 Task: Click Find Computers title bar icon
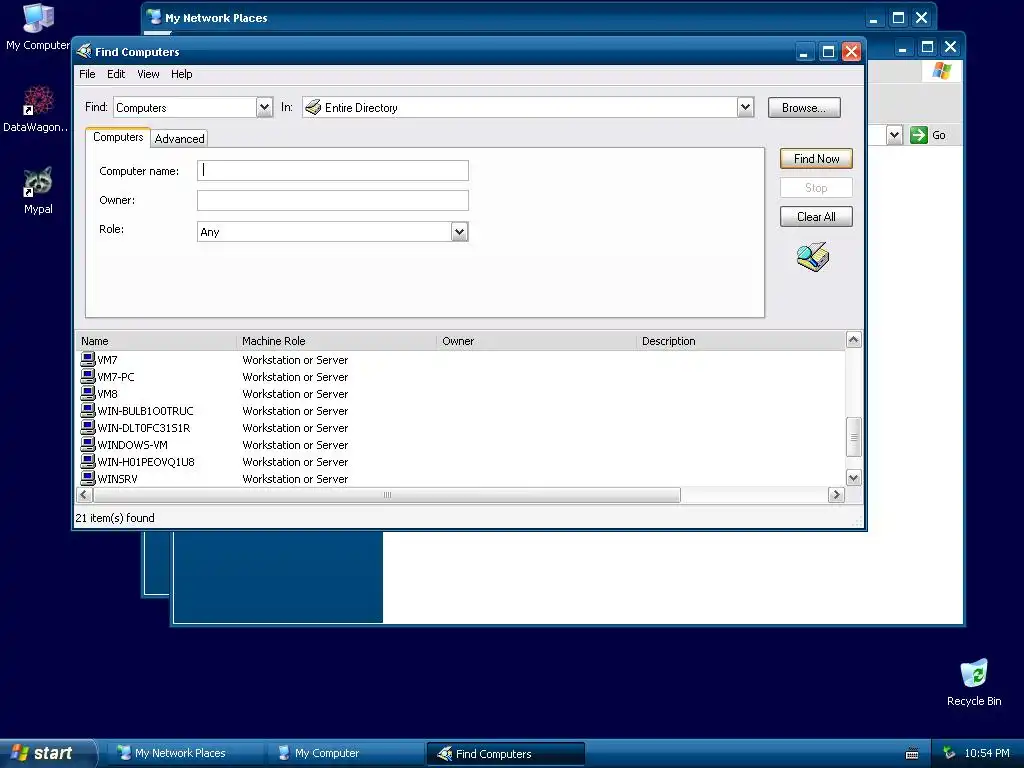[x=84, y=51]
